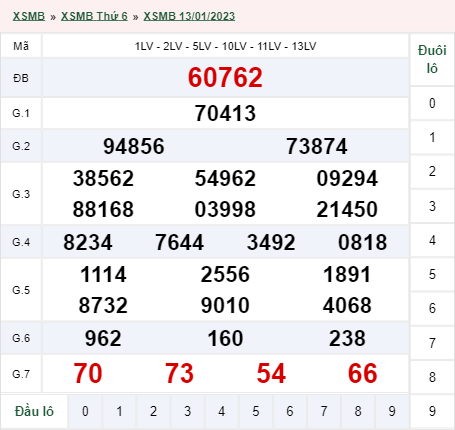
Task: Click the G.7 row label
Action: point(21,374)
